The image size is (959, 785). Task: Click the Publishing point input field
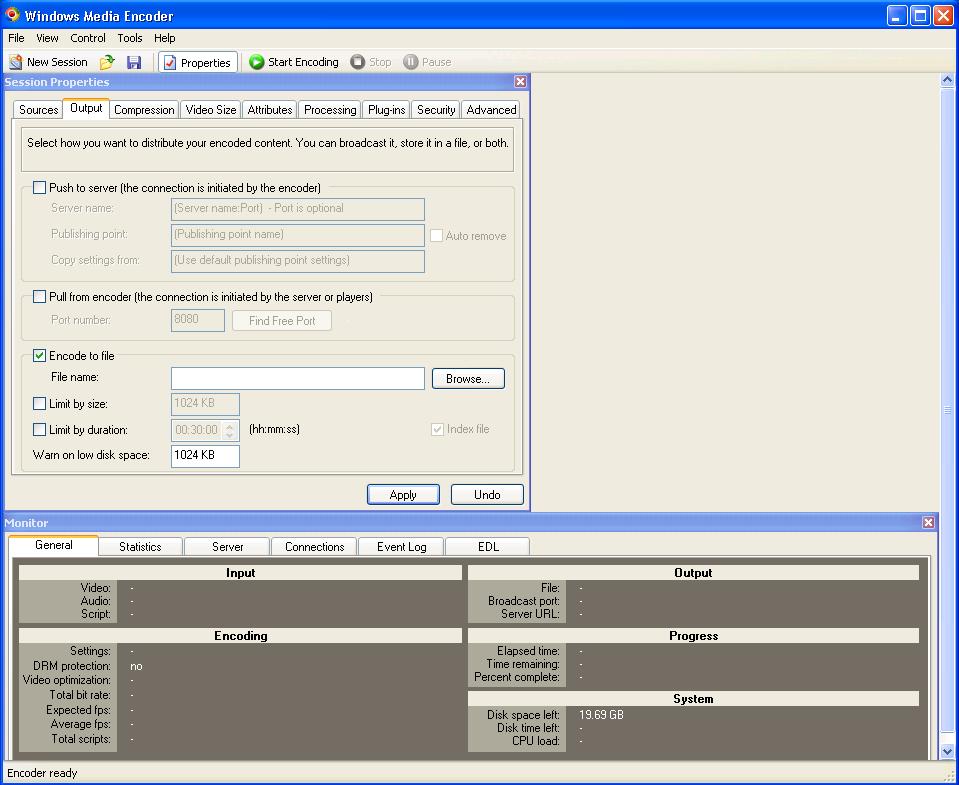pyautogui.click(x=298, y=235)
